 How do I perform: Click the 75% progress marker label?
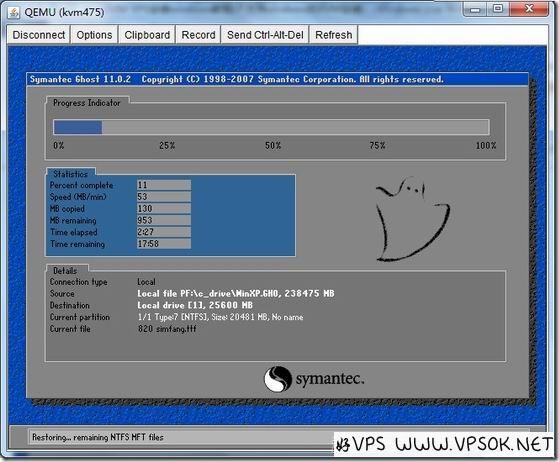pyautogui.click(x=377, y=145)
